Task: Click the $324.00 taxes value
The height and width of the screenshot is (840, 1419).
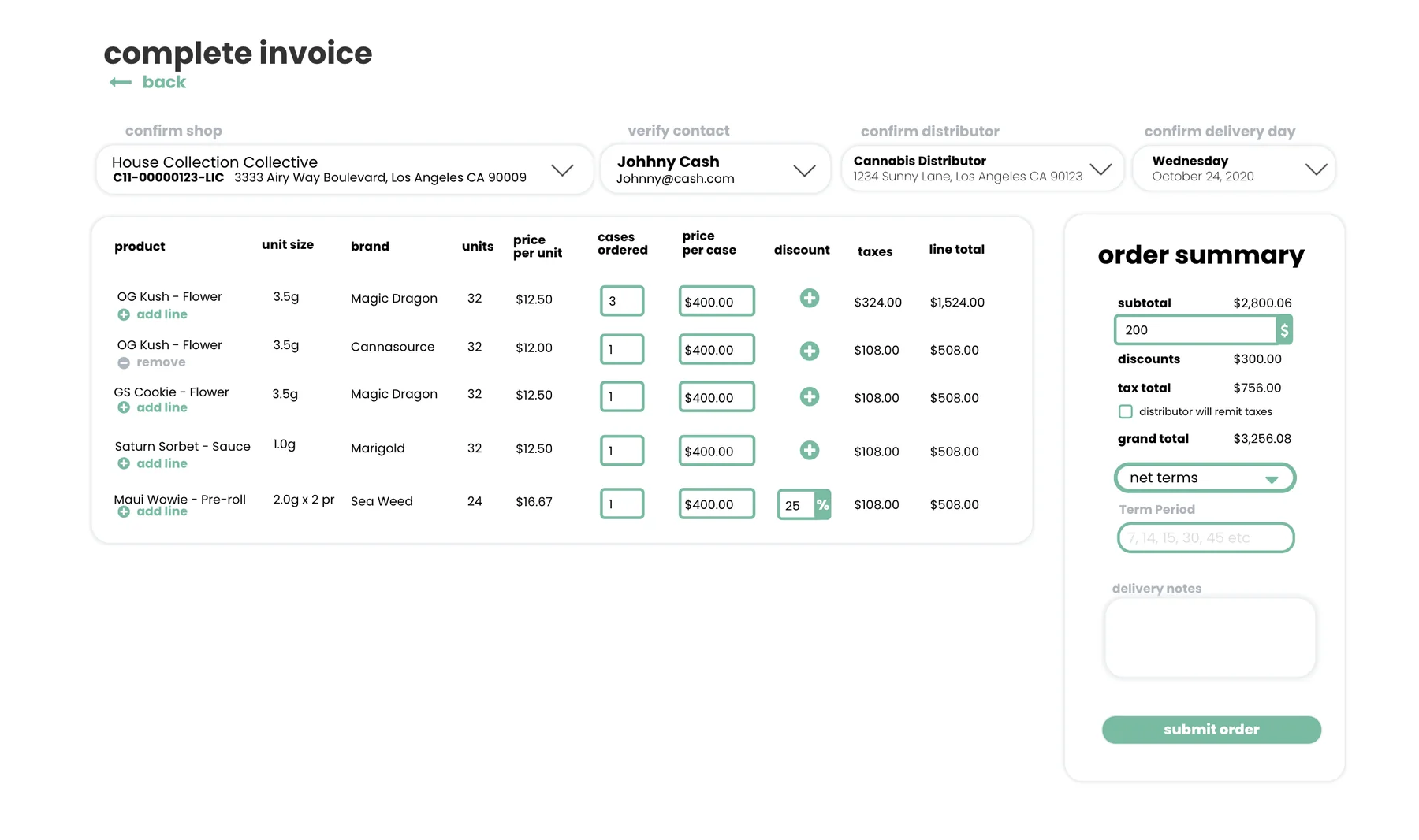Action: coord(877,303)
